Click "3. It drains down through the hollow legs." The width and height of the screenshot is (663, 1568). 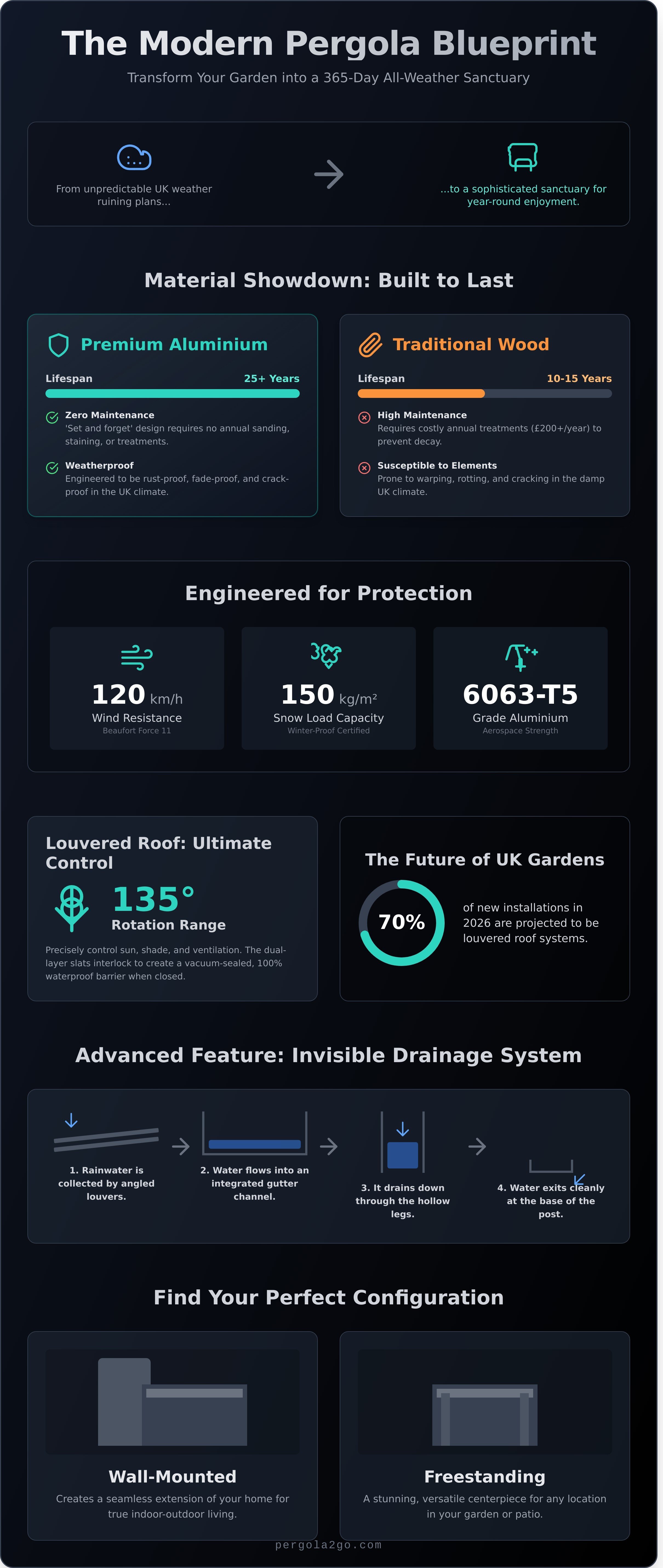pos(402,1201)
